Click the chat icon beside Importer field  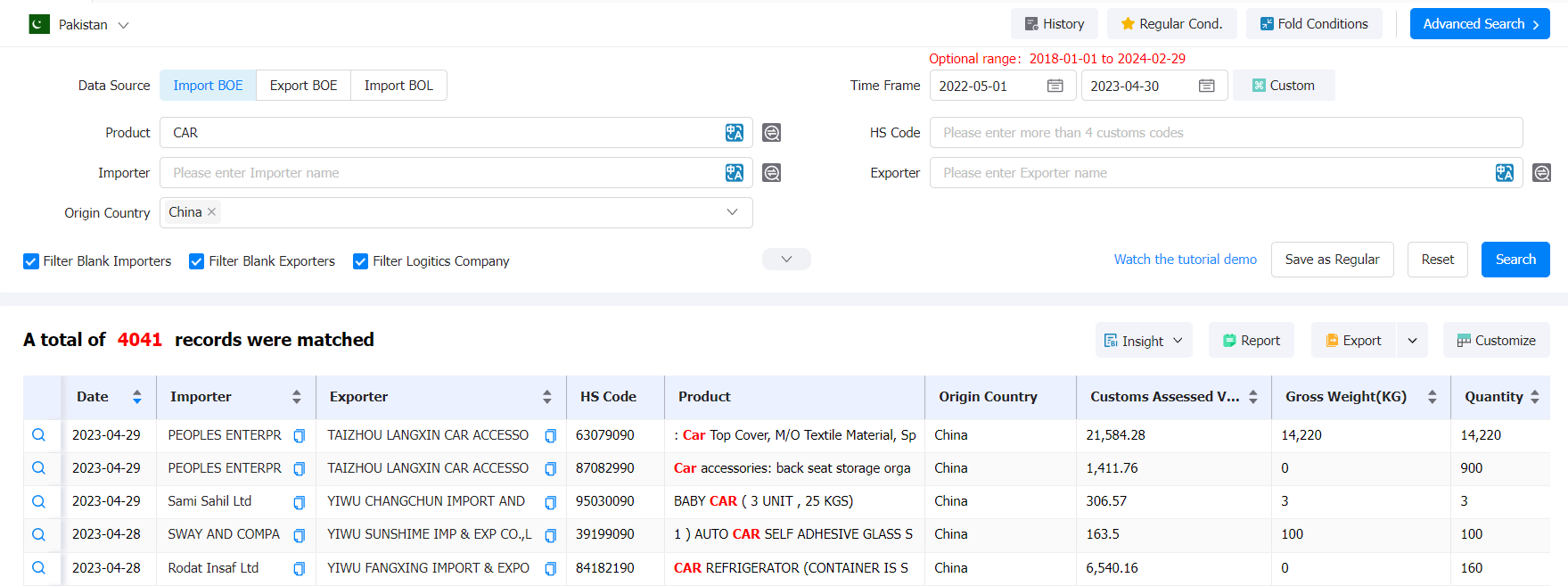click(x=771, y=173)
